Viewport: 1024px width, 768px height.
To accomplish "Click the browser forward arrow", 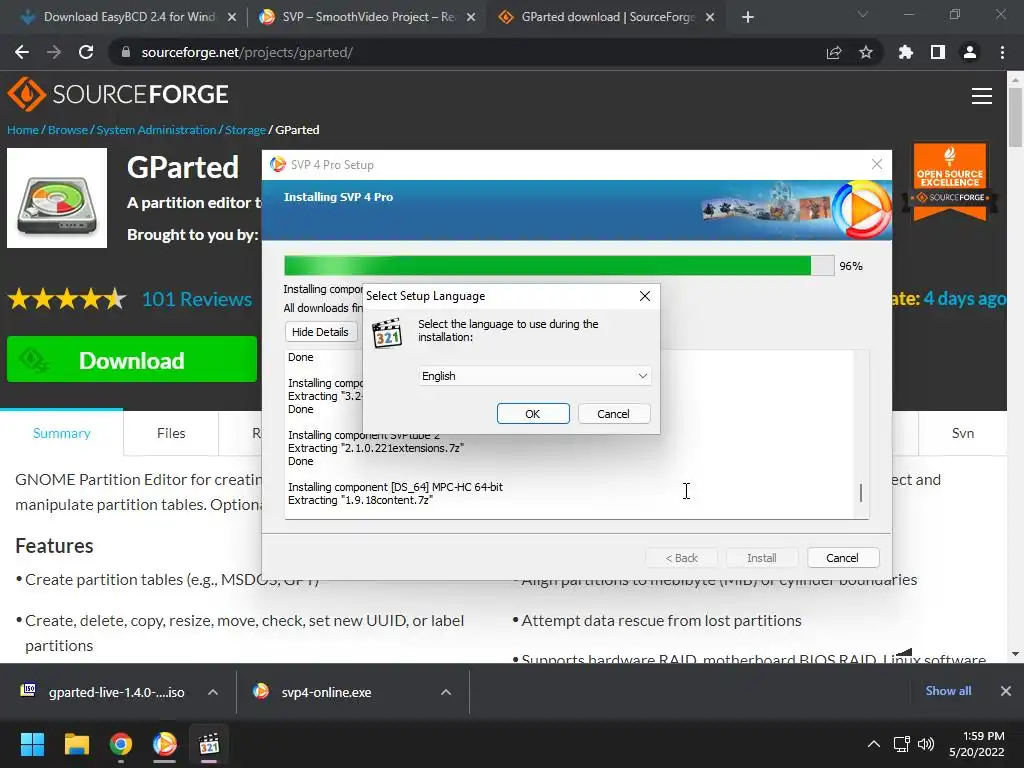I will [54, 52].
